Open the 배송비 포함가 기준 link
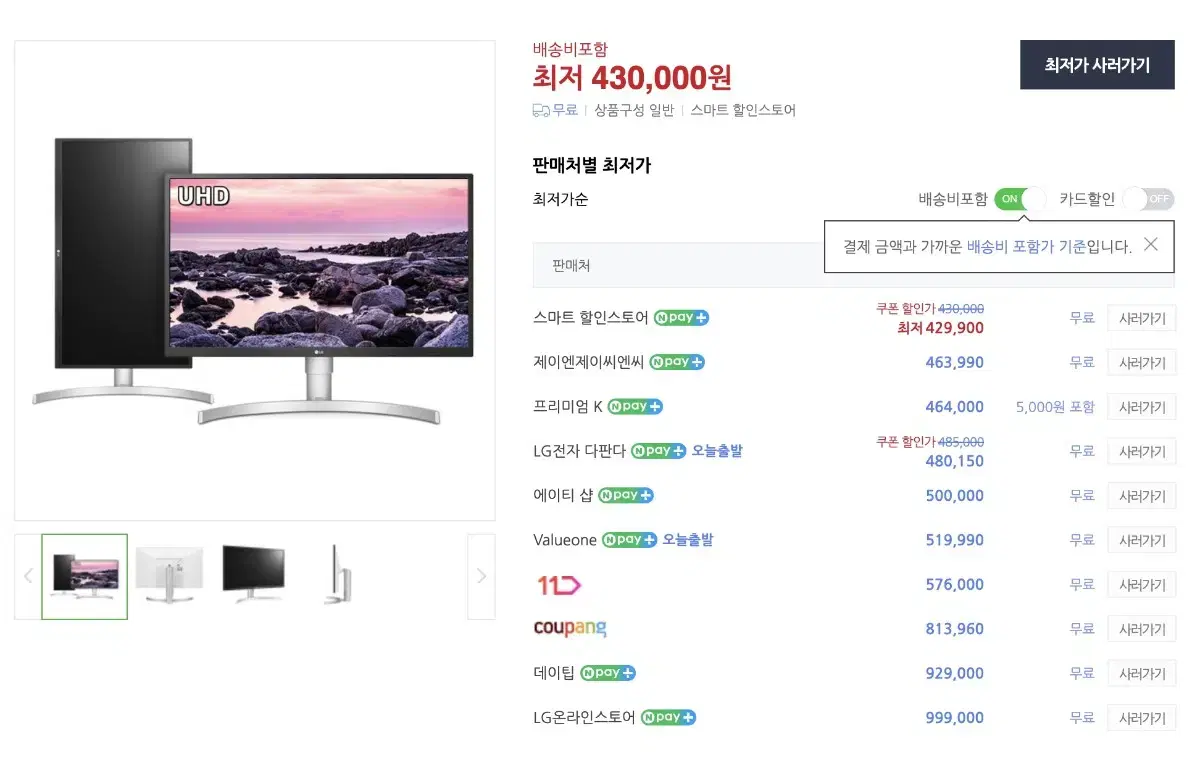The width and height of the screenshot is (1200, 760). click(x=1026, y=246)
